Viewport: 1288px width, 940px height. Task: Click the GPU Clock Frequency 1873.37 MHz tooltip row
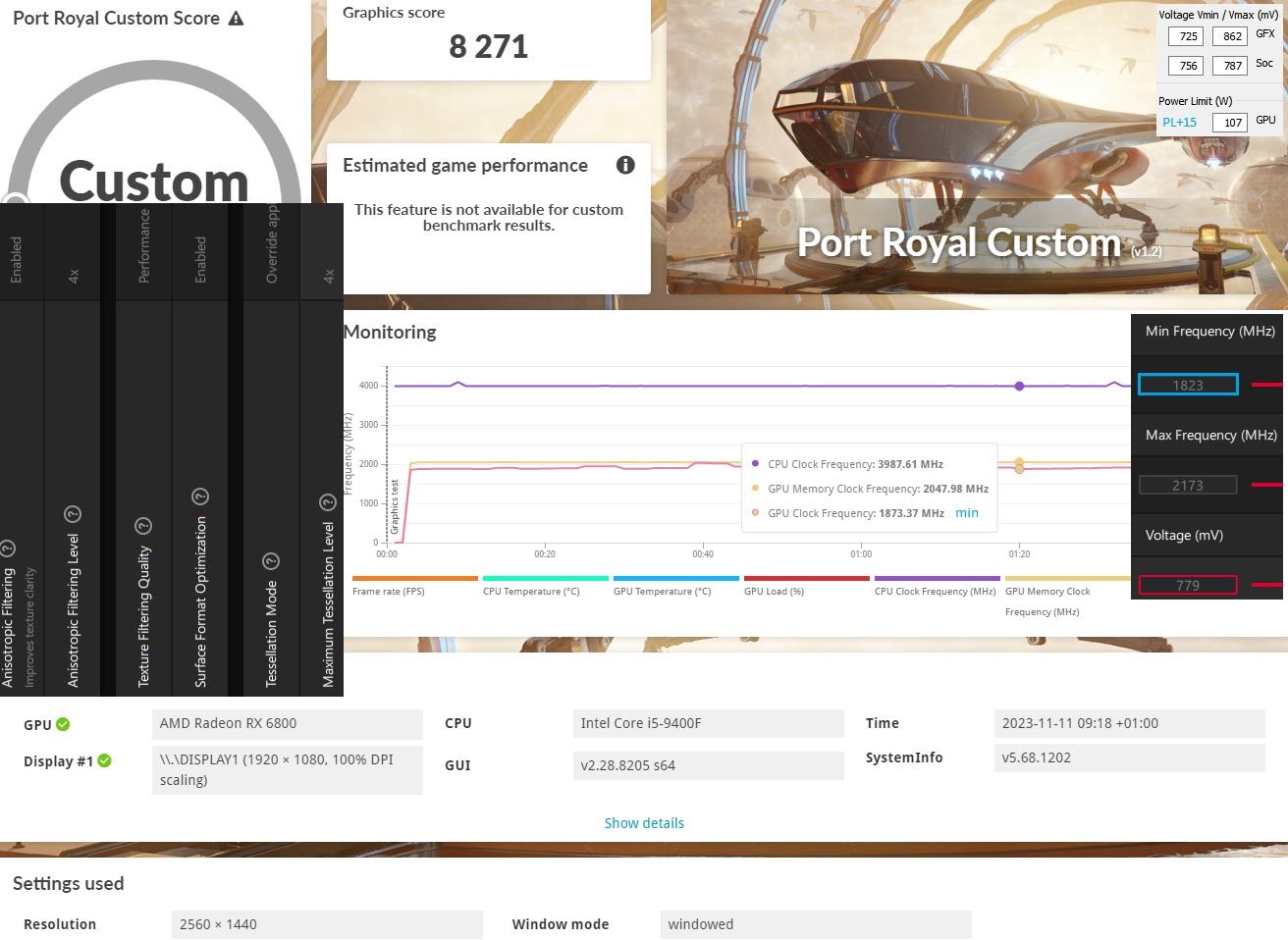tap(847, 513)
